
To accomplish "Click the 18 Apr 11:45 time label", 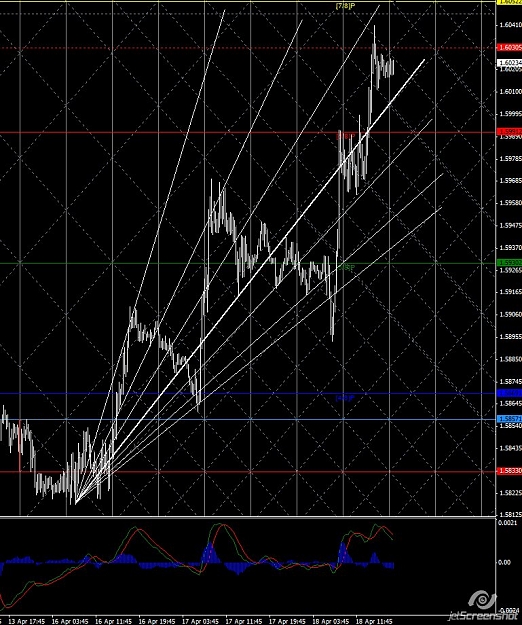I will tap(374, 621).
